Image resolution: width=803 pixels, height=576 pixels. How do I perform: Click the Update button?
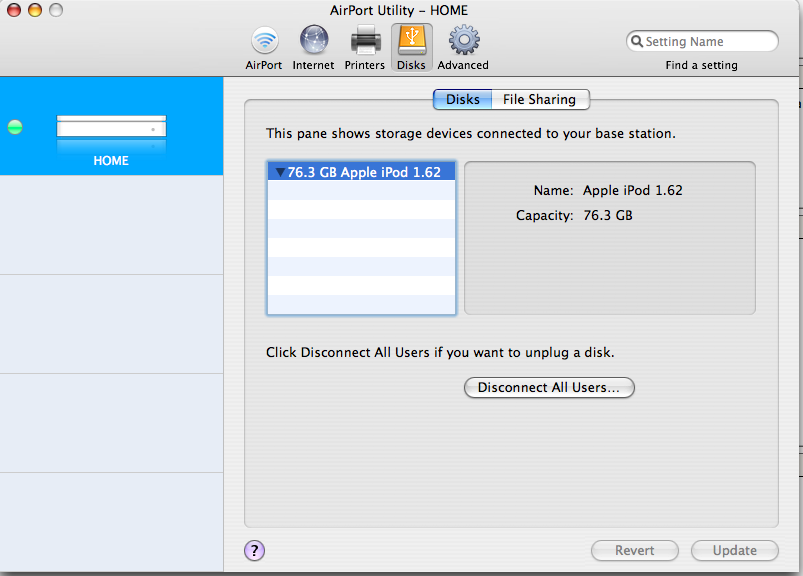click(x=734, y=550)
